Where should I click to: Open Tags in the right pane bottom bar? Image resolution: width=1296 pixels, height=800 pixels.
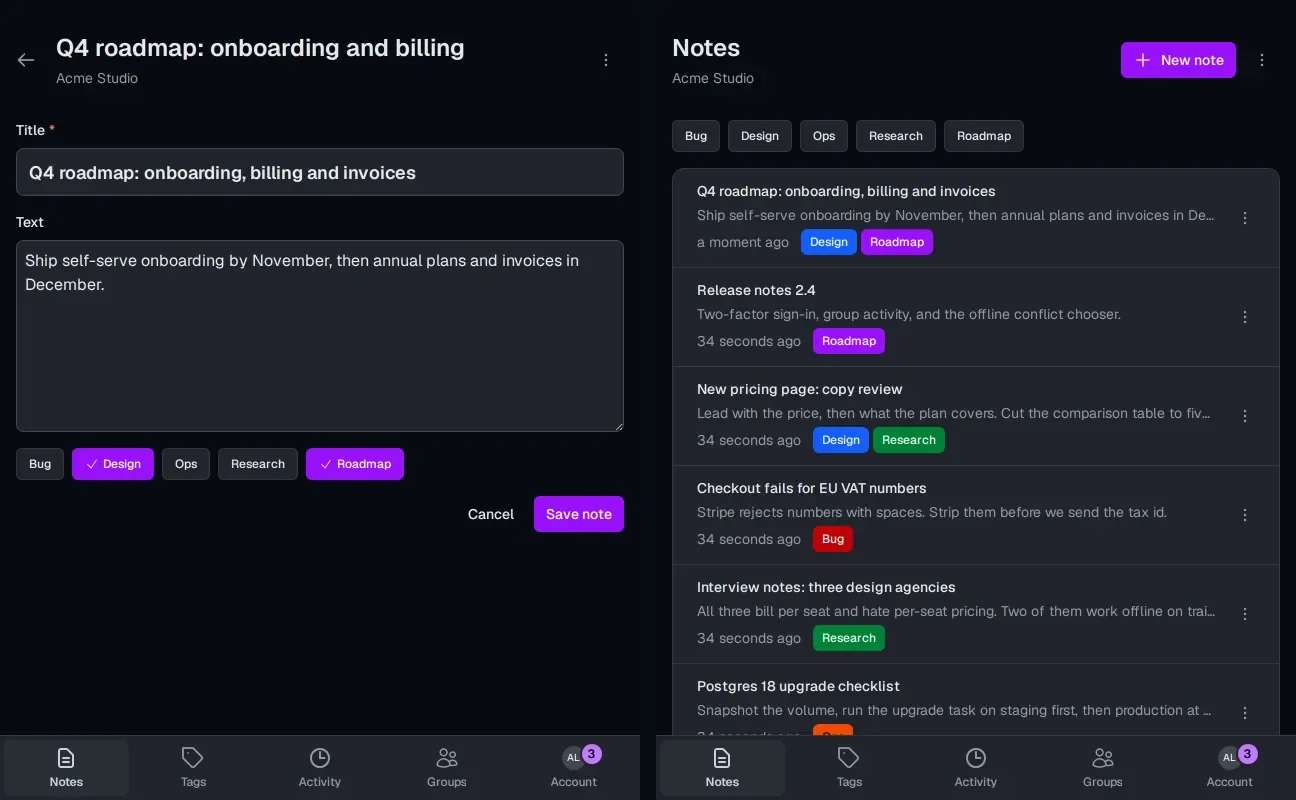pos(849,768)
